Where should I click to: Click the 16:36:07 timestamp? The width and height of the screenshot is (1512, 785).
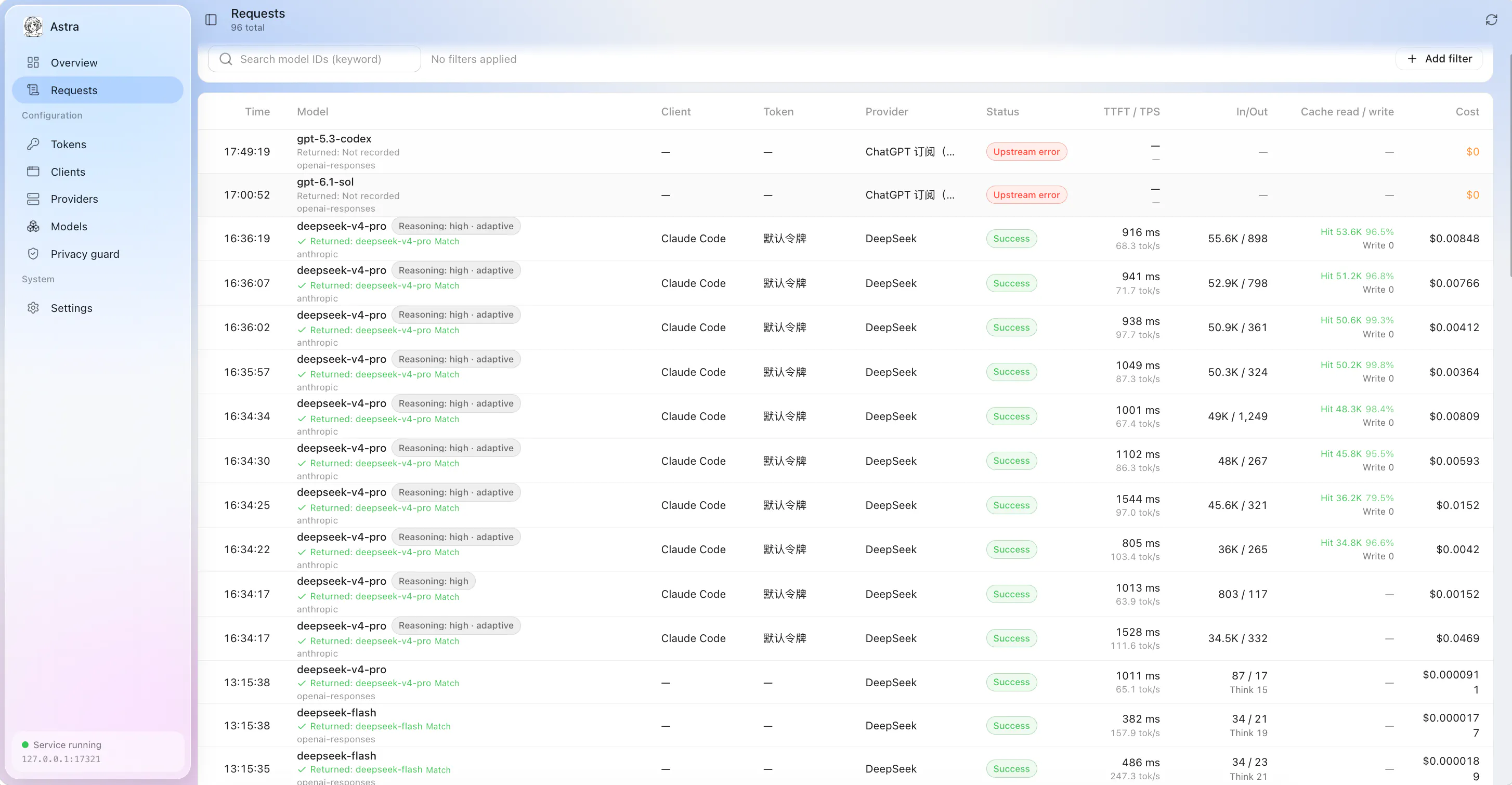(246, 283)
